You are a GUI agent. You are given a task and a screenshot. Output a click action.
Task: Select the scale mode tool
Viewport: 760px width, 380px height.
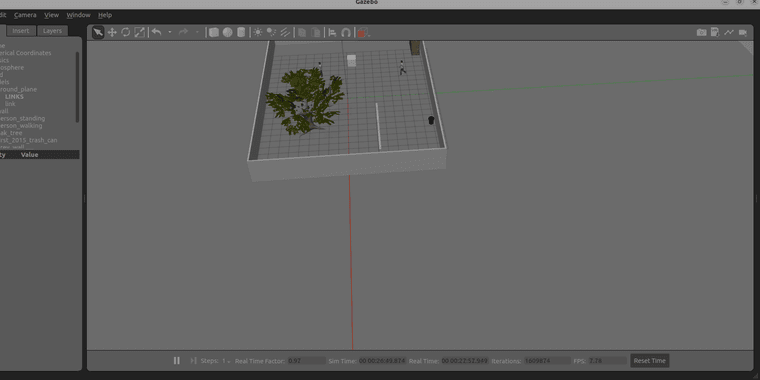pyautogui.click(x=140, y=32)
